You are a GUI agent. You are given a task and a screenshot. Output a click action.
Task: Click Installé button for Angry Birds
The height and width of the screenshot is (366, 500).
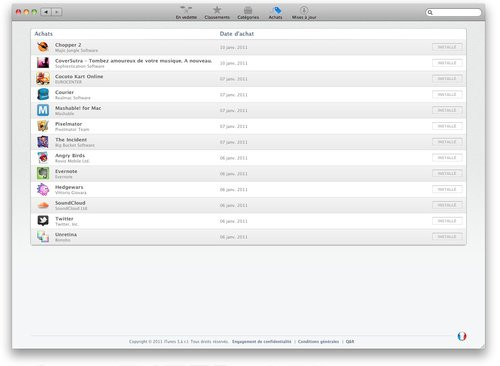click(447, 158)
